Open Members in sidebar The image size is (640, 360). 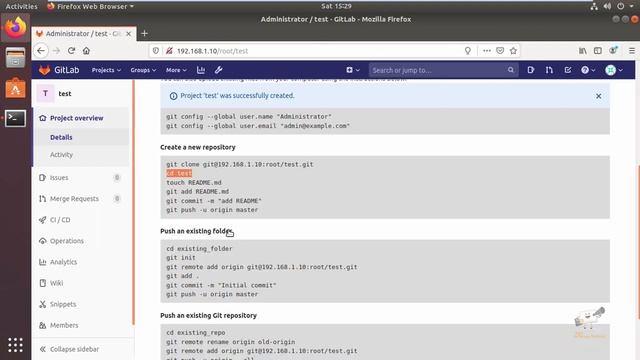pyautogui.click(x=64, y=325)
